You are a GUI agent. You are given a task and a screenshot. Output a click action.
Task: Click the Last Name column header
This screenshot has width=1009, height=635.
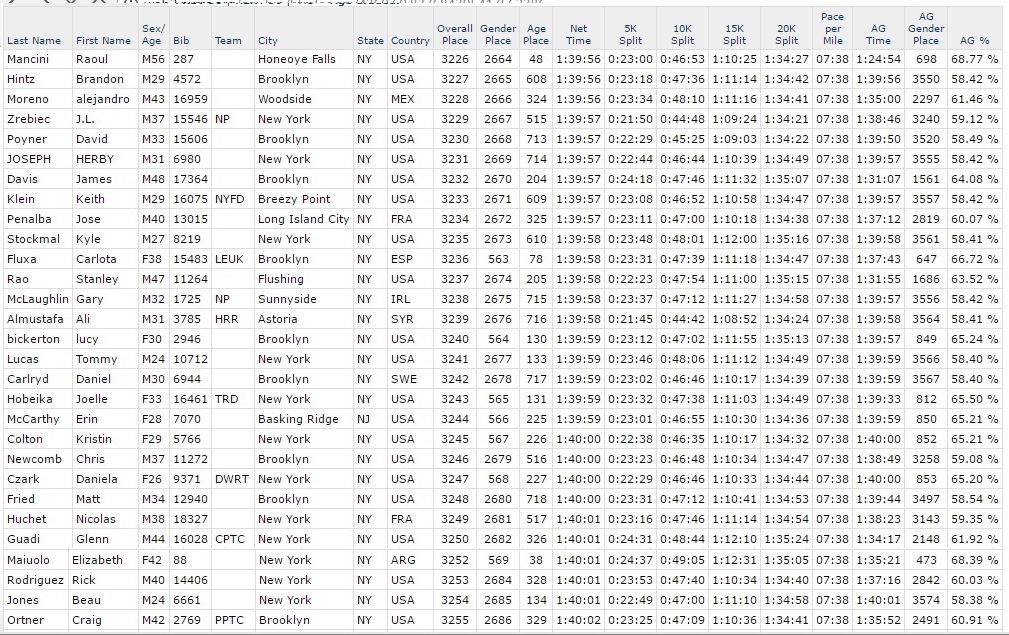[x=33, y=41]
